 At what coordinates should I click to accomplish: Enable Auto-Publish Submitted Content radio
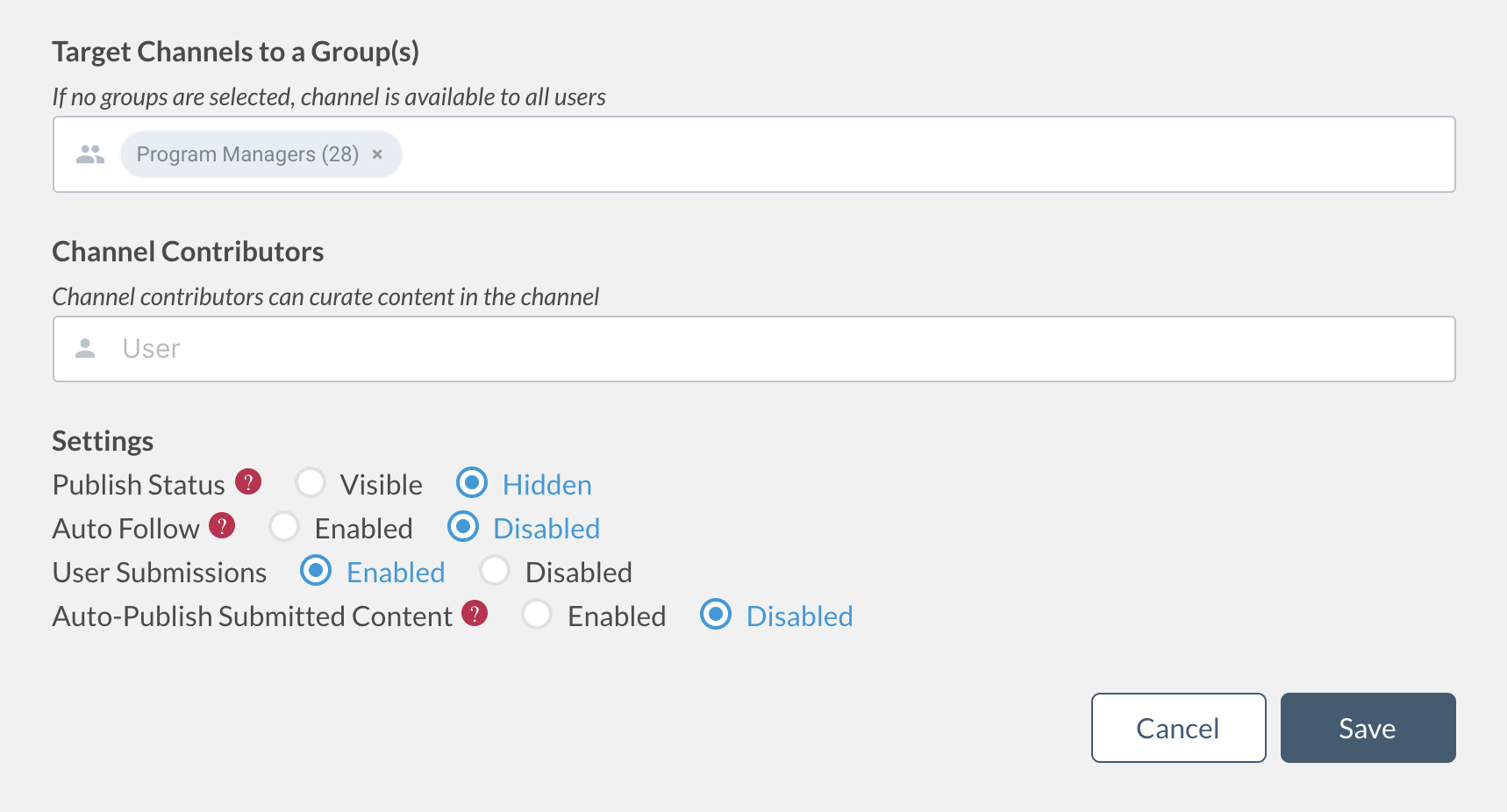(x=537, y=614)
